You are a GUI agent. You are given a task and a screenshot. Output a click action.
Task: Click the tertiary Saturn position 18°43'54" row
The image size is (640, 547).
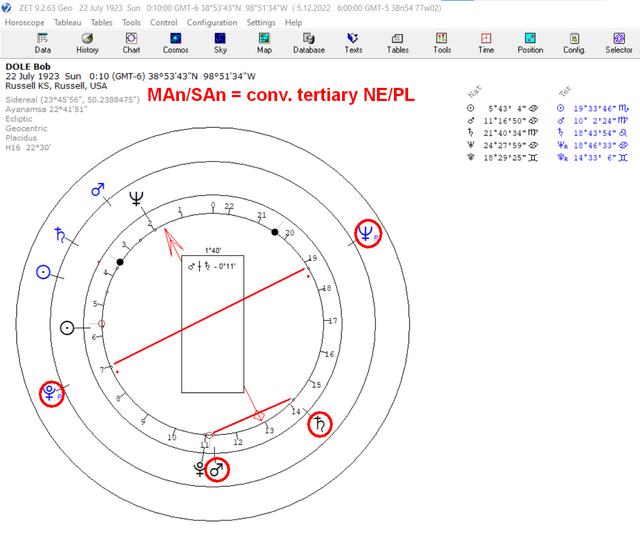coord(593,133)
